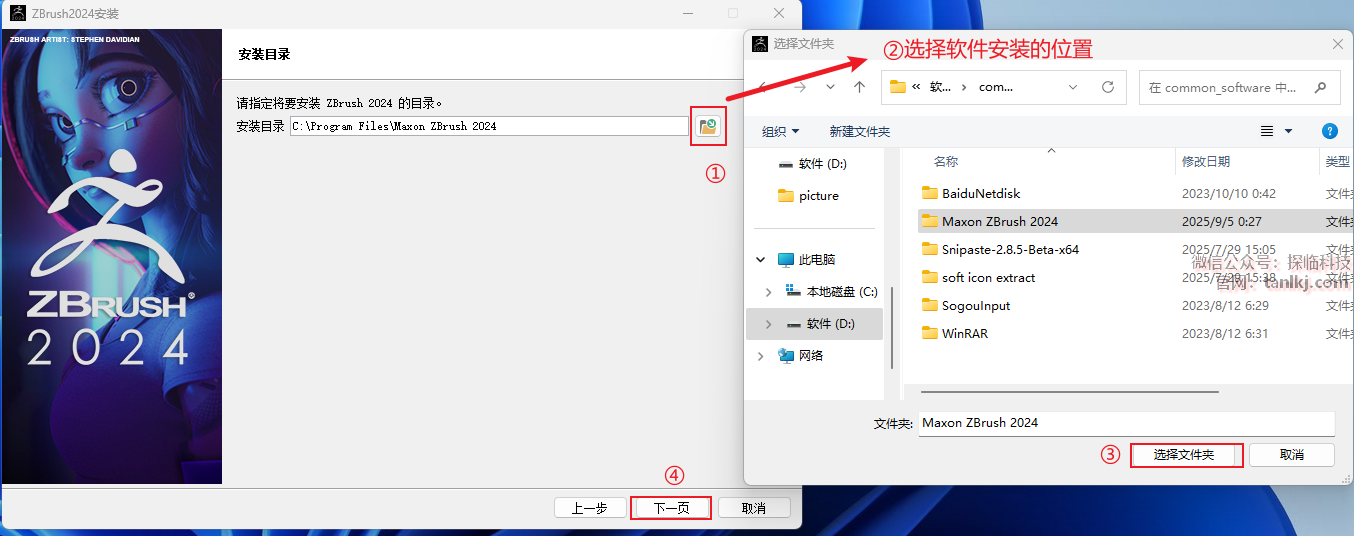Click the install directory path field
Viewport: 1354px width, 536px height.
click(x=489, y=126)
